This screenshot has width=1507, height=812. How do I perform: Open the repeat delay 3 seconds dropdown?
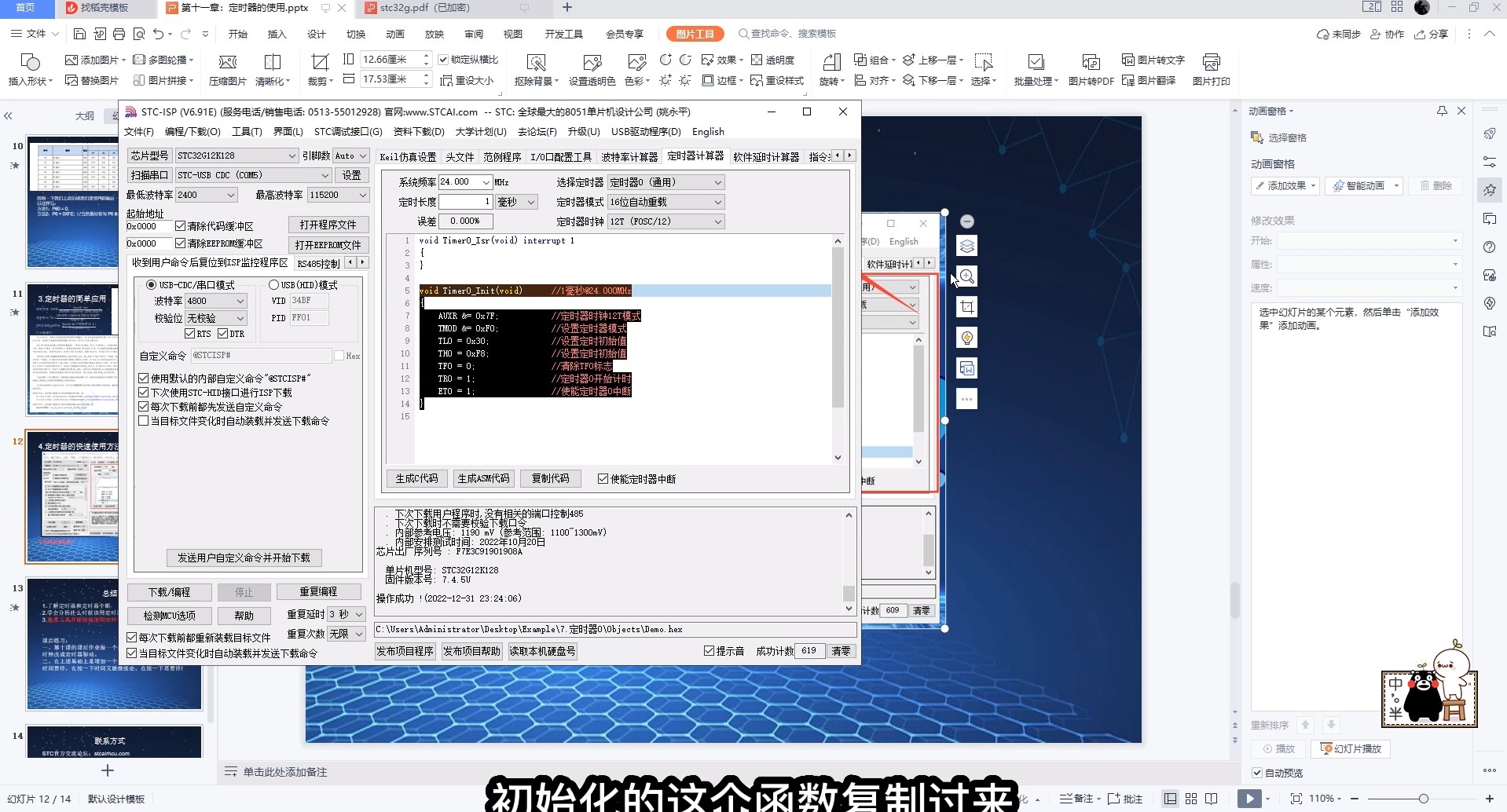[346, 614]
